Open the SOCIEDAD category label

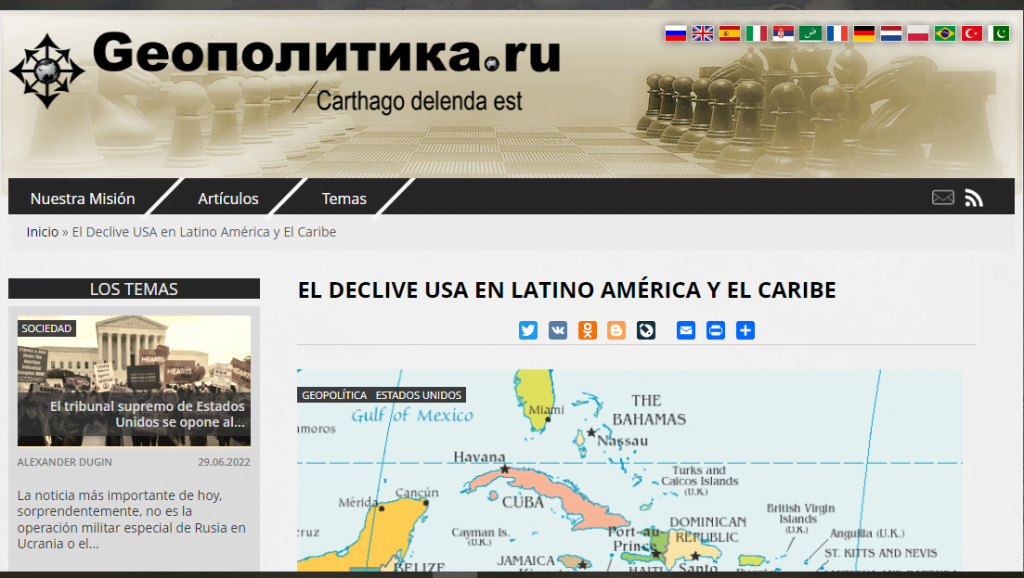[46, 329]
